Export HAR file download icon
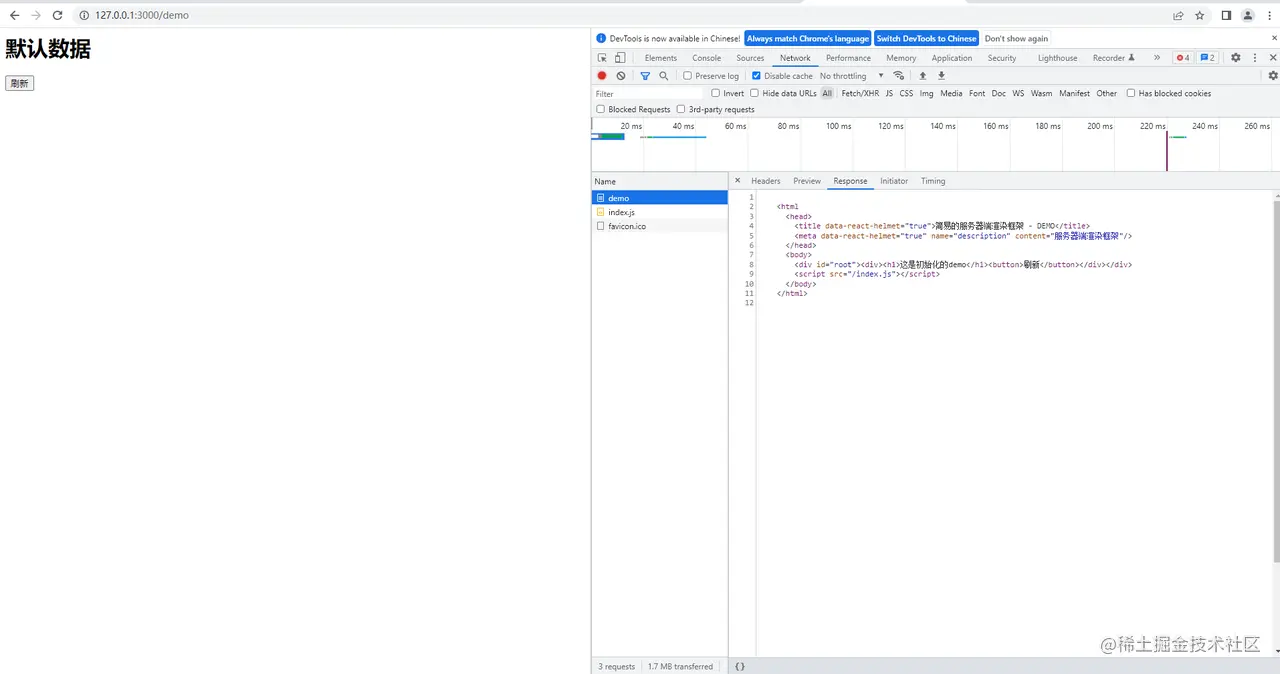The width and height of the screenshot is (1280, 674). [x=941, y=76]
